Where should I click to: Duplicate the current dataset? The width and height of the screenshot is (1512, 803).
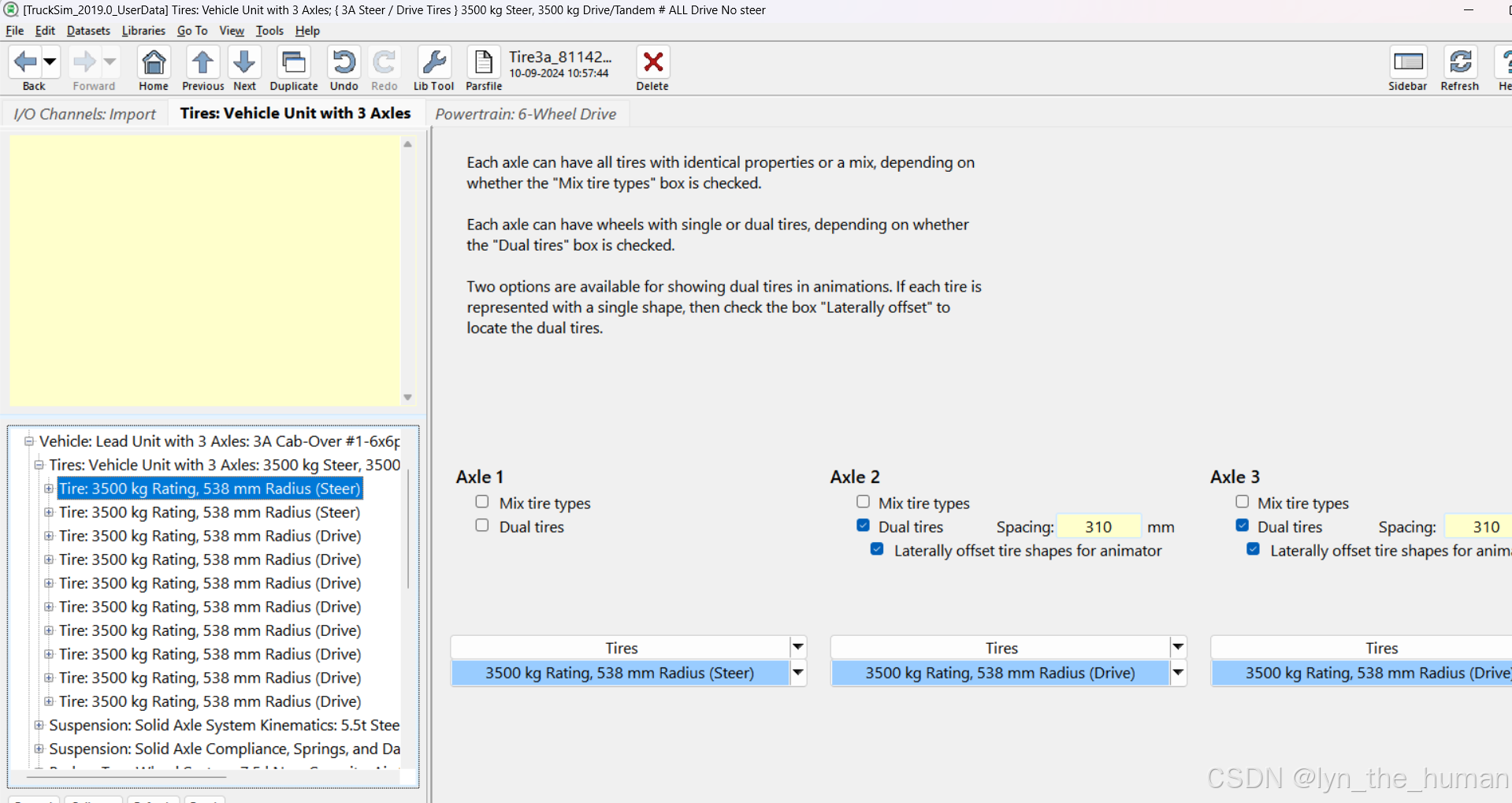294,62
